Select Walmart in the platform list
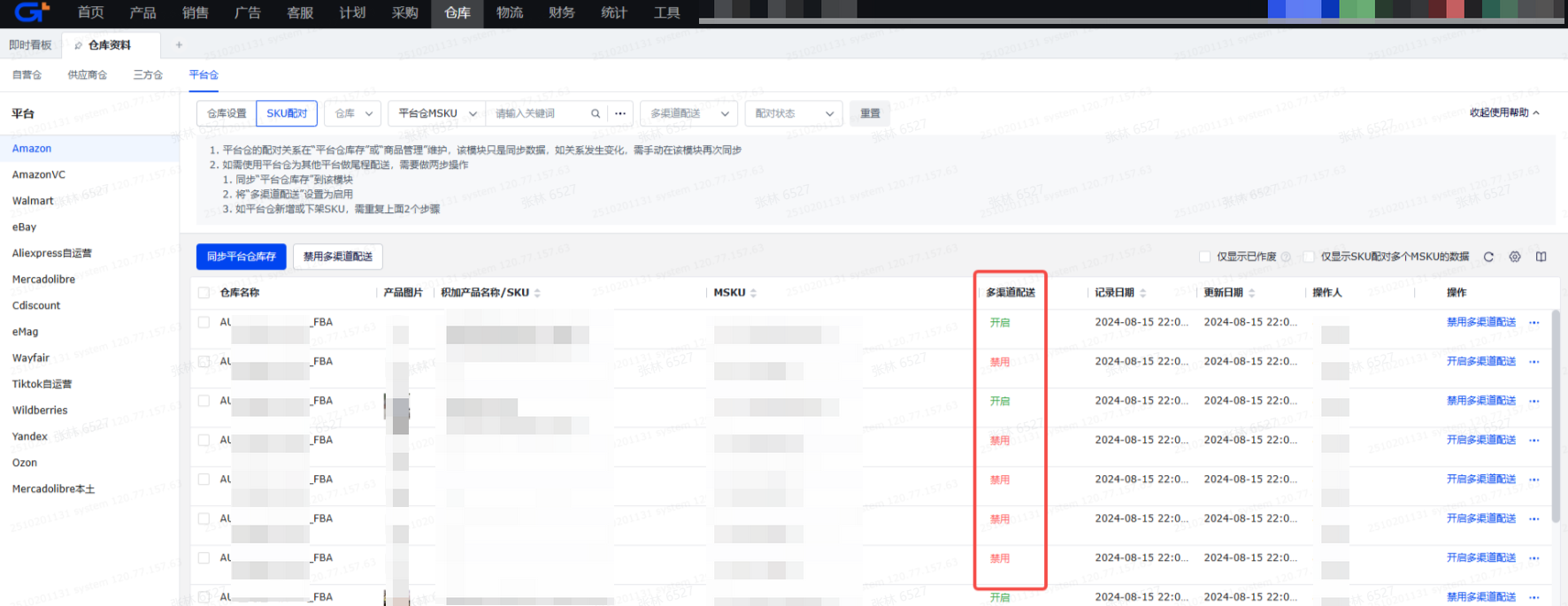Image resolution: width=1568 pixels, height=606 pixels. click(x=33, y=201)
